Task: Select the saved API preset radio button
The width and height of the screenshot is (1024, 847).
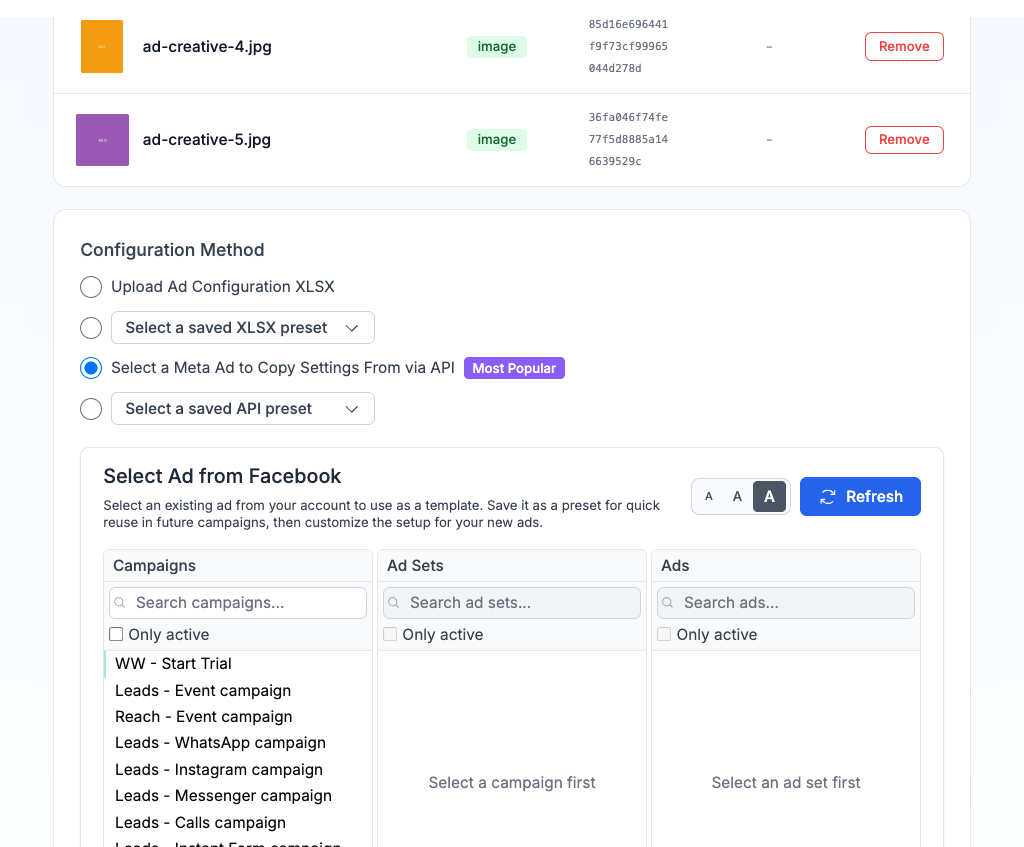Action: (x=91, y=409)
